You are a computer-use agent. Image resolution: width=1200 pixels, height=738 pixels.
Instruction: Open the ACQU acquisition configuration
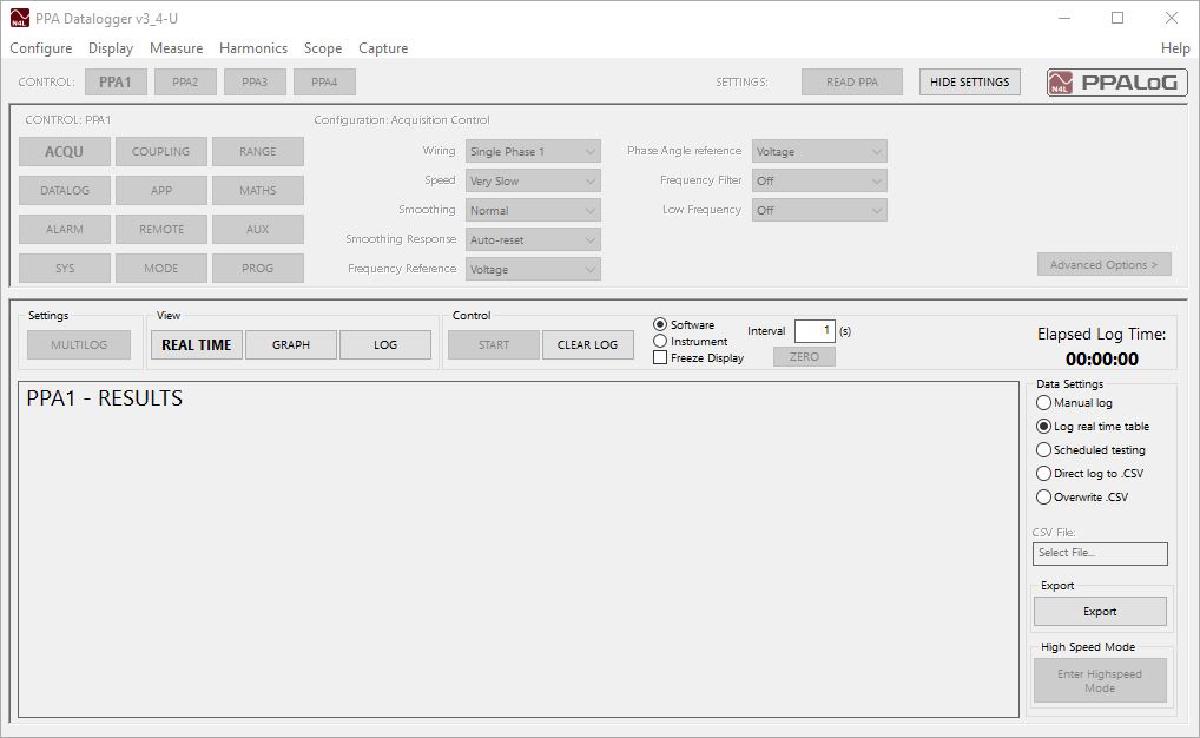pyautogui.click(x=64, y=151)
